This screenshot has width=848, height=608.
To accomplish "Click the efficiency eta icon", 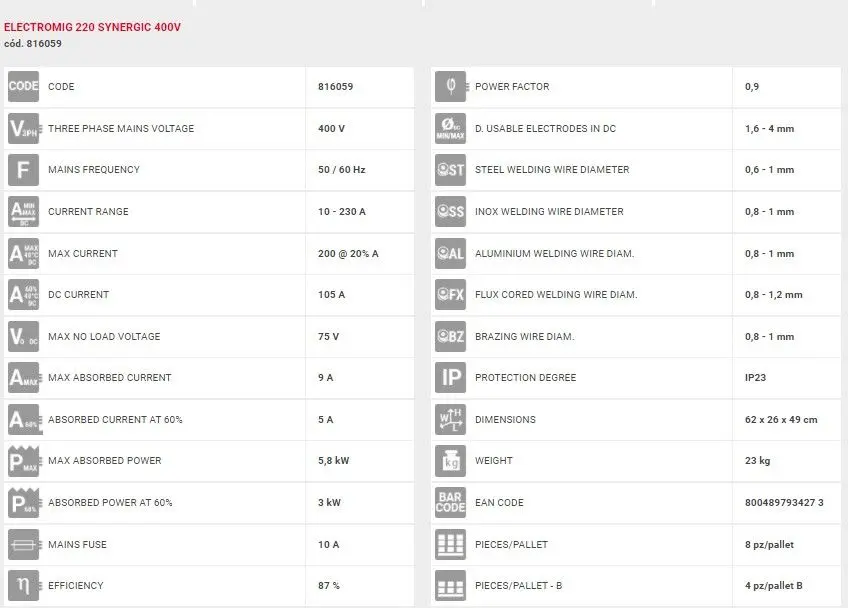I will [x=23, y=586].
